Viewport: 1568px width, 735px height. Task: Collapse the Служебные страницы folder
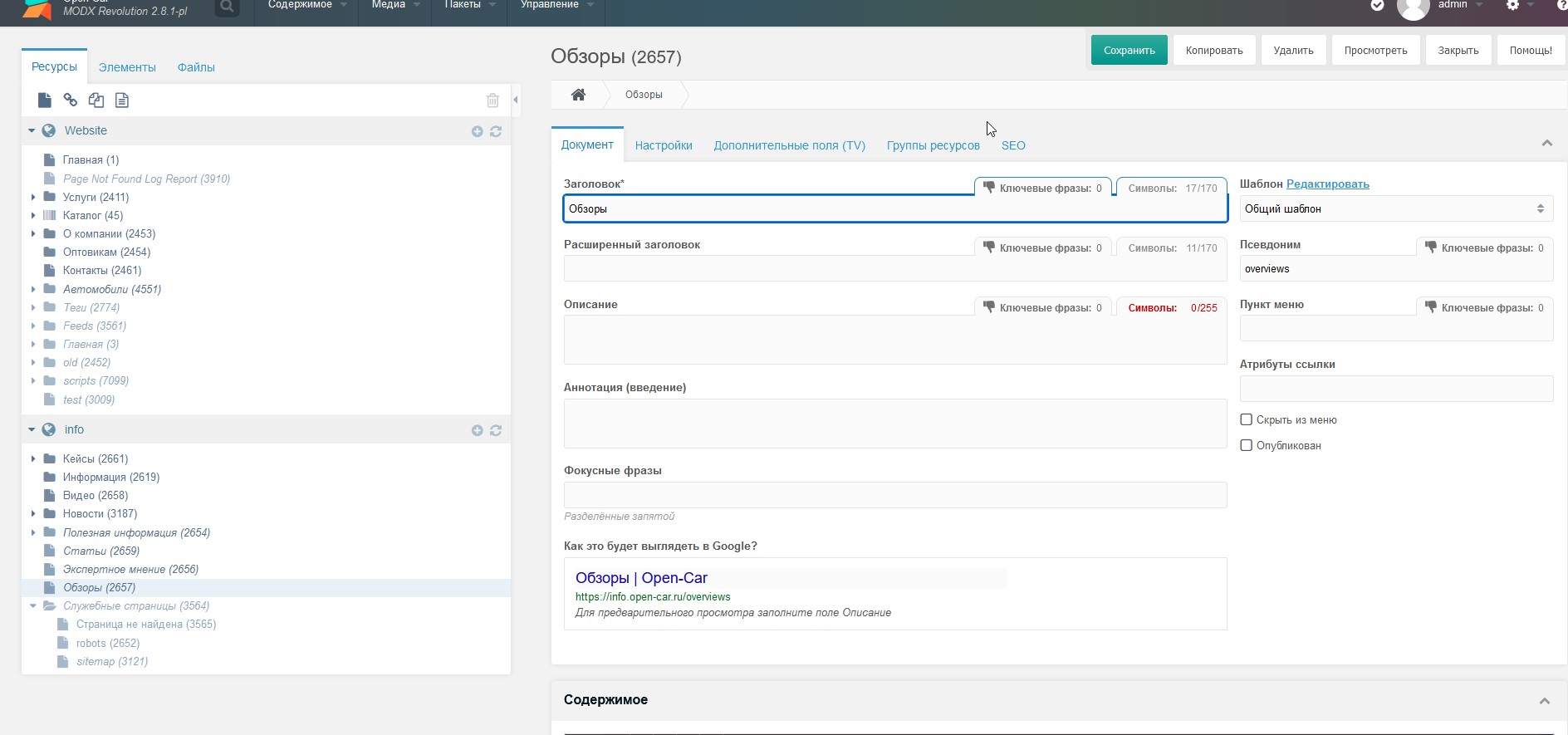tap(33, 606)
